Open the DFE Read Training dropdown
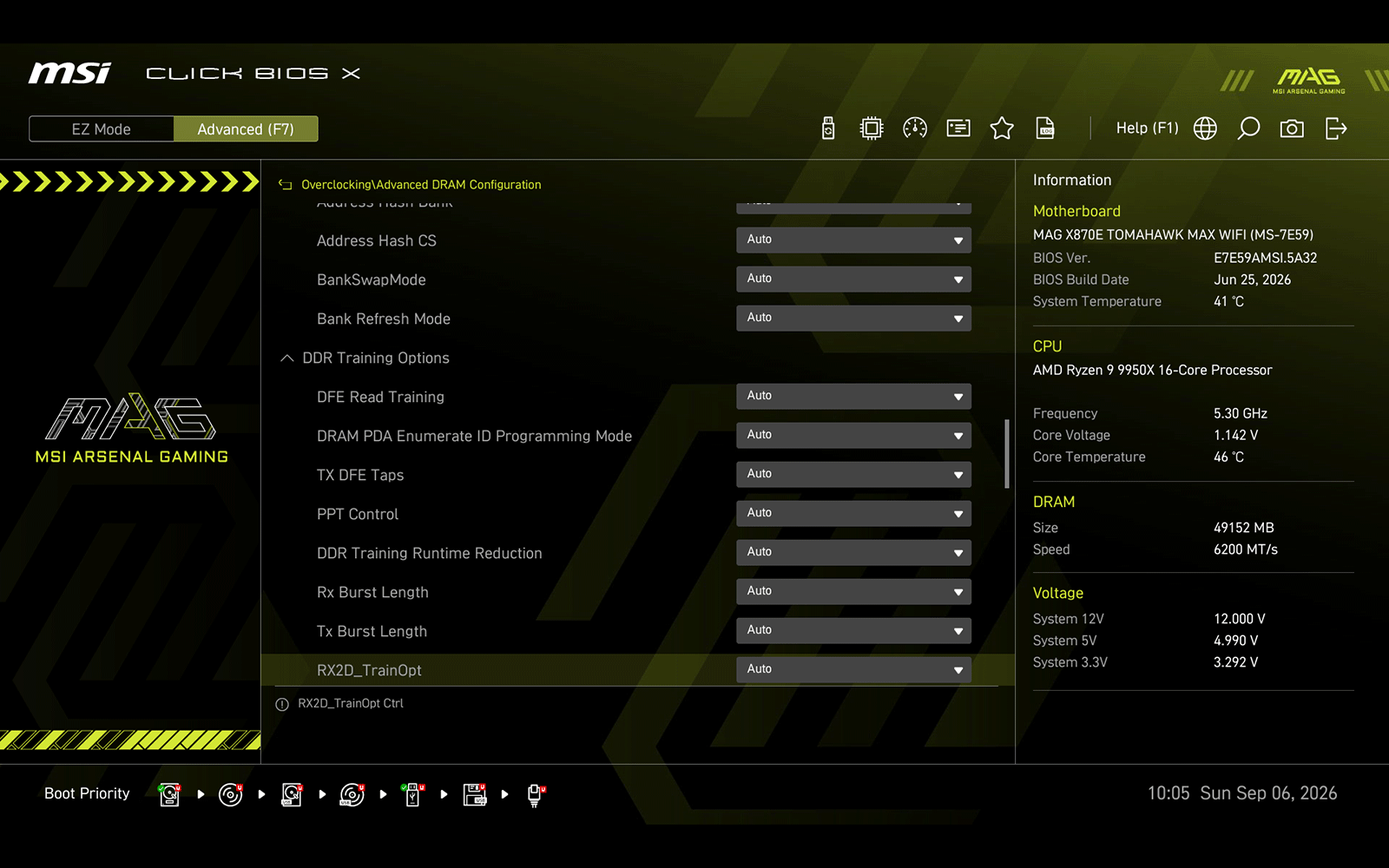Image resolution: width=1389 pixels, height=868 pixels. pyautogui.click(x=853, y=396)
